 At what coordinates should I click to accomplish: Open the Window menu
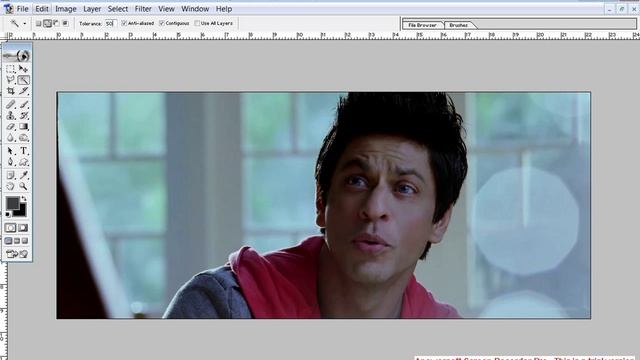click(195, 9)
